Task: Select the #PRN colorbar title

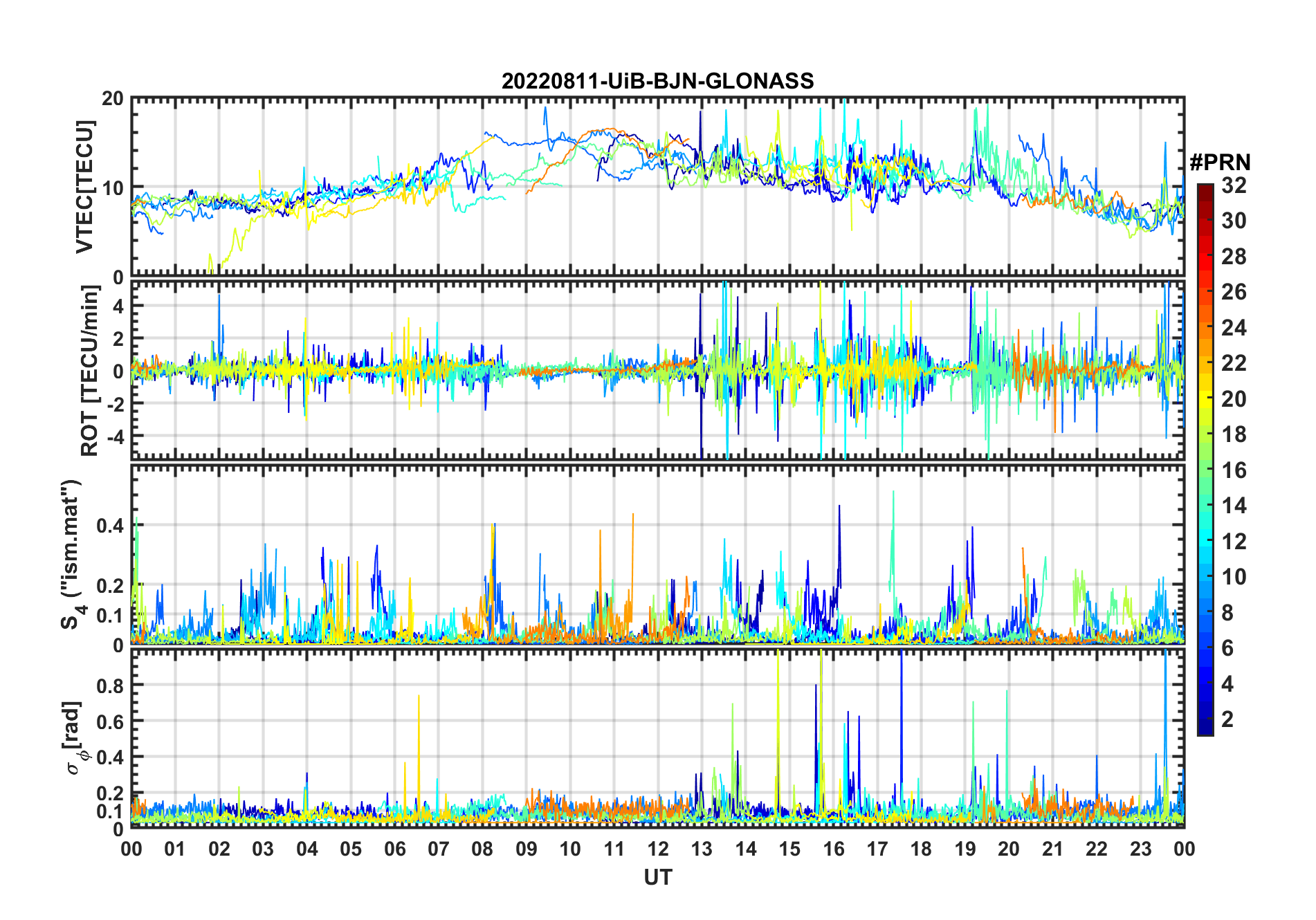Action: click(1219, 163)
